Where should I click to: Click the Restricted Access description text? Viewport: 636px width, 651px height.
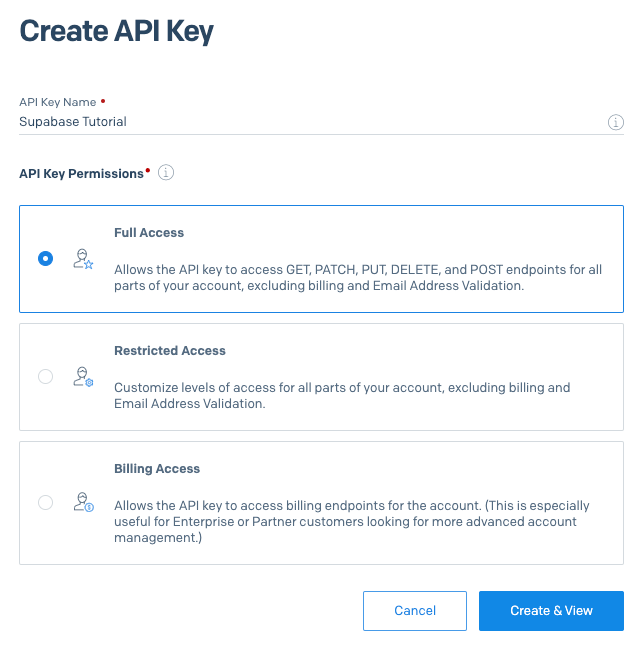tap(341, 395)
